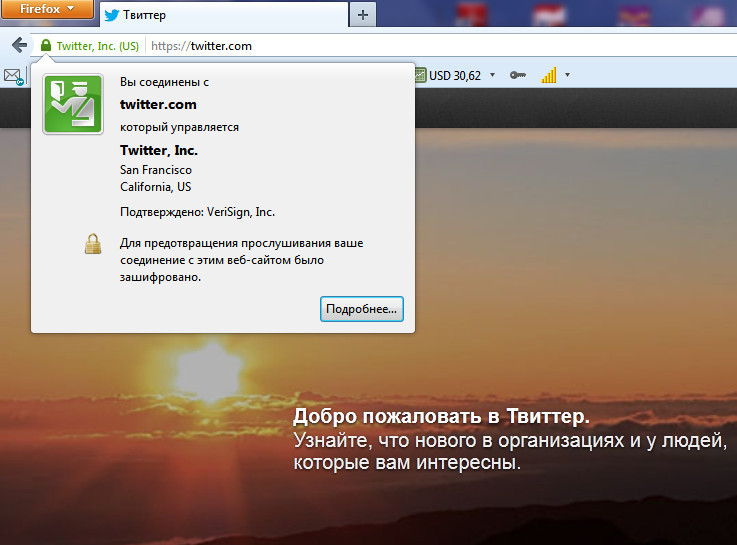Open a new tab with plus button
Viewport: 737px width, 545px height.
point(363,14)
